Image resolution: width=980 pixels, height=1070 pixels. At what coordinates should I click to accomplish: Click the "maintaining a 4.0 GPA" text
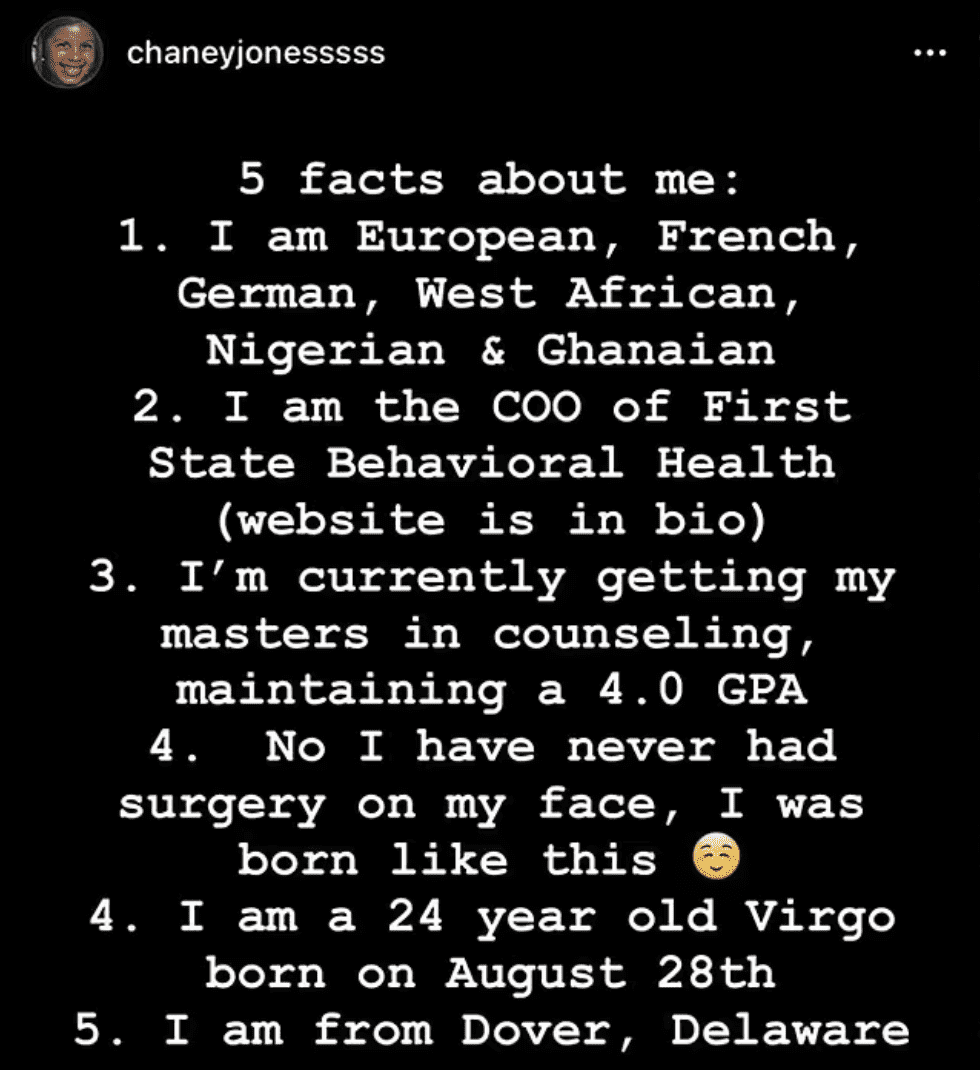click(x=490, y=690)
